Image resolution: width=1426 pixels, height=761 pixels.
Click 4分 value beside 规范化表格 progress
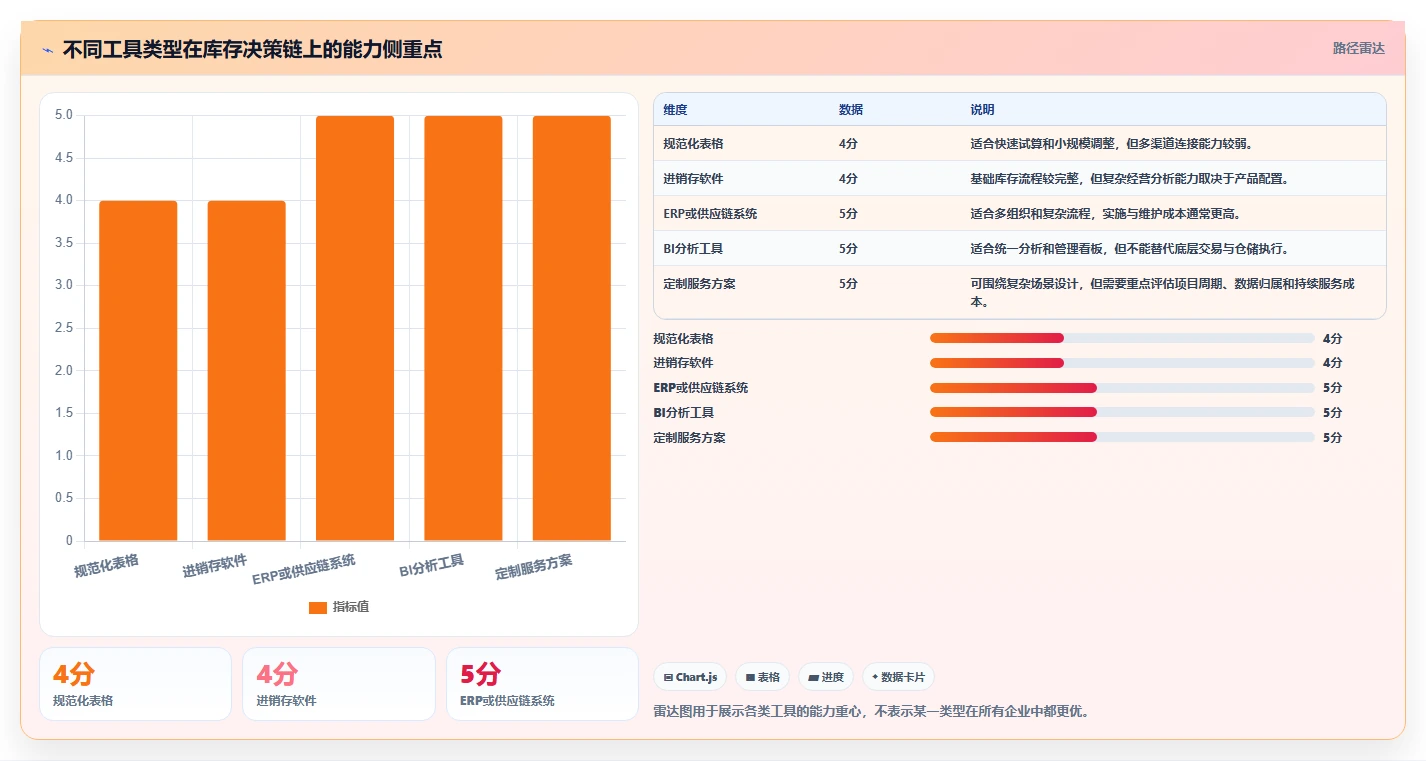point(1332,338)
